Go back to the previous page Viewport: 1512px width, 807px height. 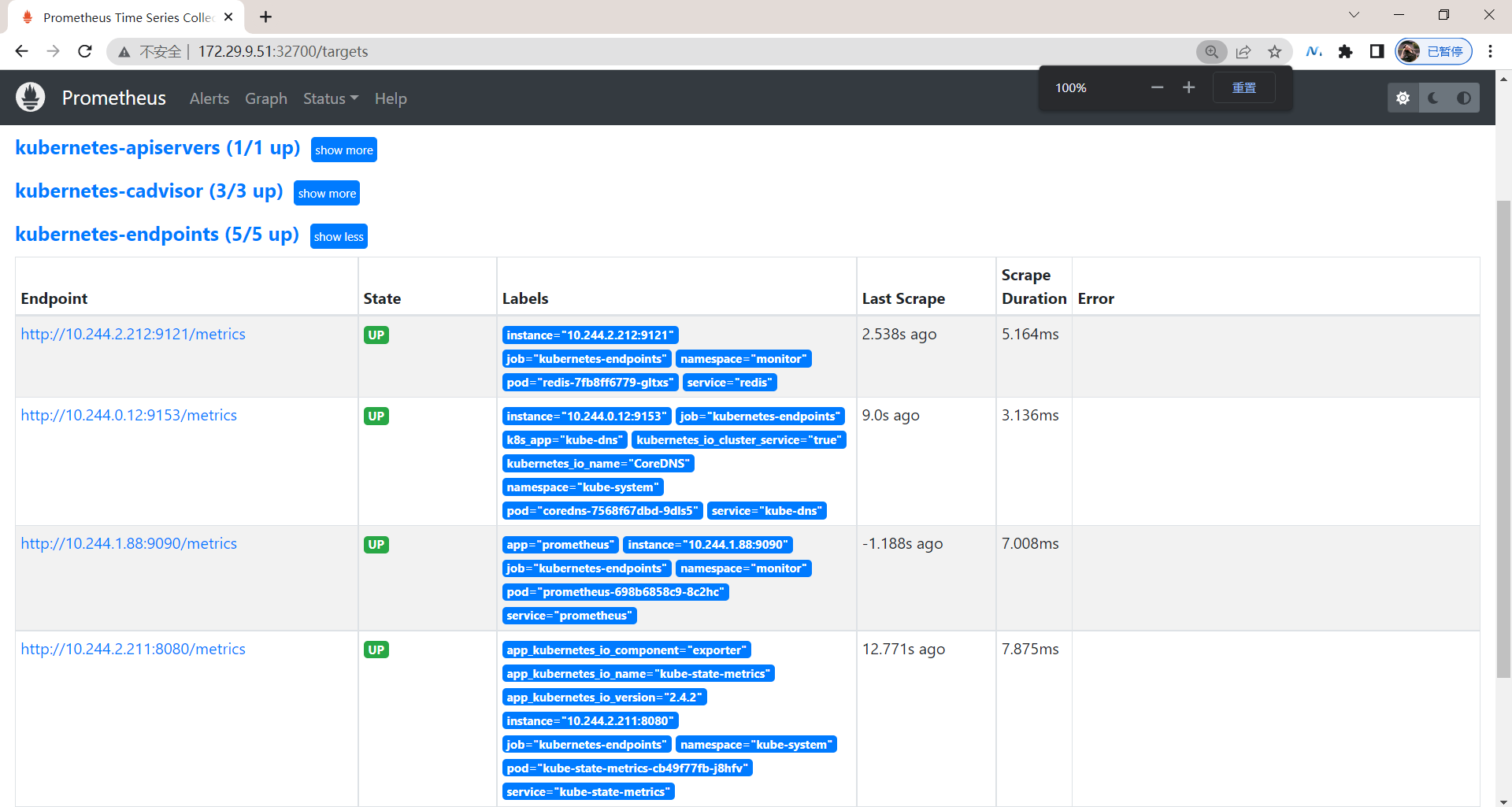pyautogui.click(x=22, y=51)
